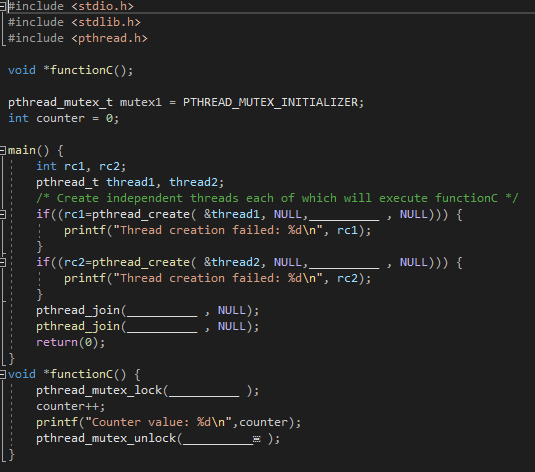Click the 'counter++;' statement
Viewport: 535px width, 472px height.
pyautogui.click(x=71, y=406)
